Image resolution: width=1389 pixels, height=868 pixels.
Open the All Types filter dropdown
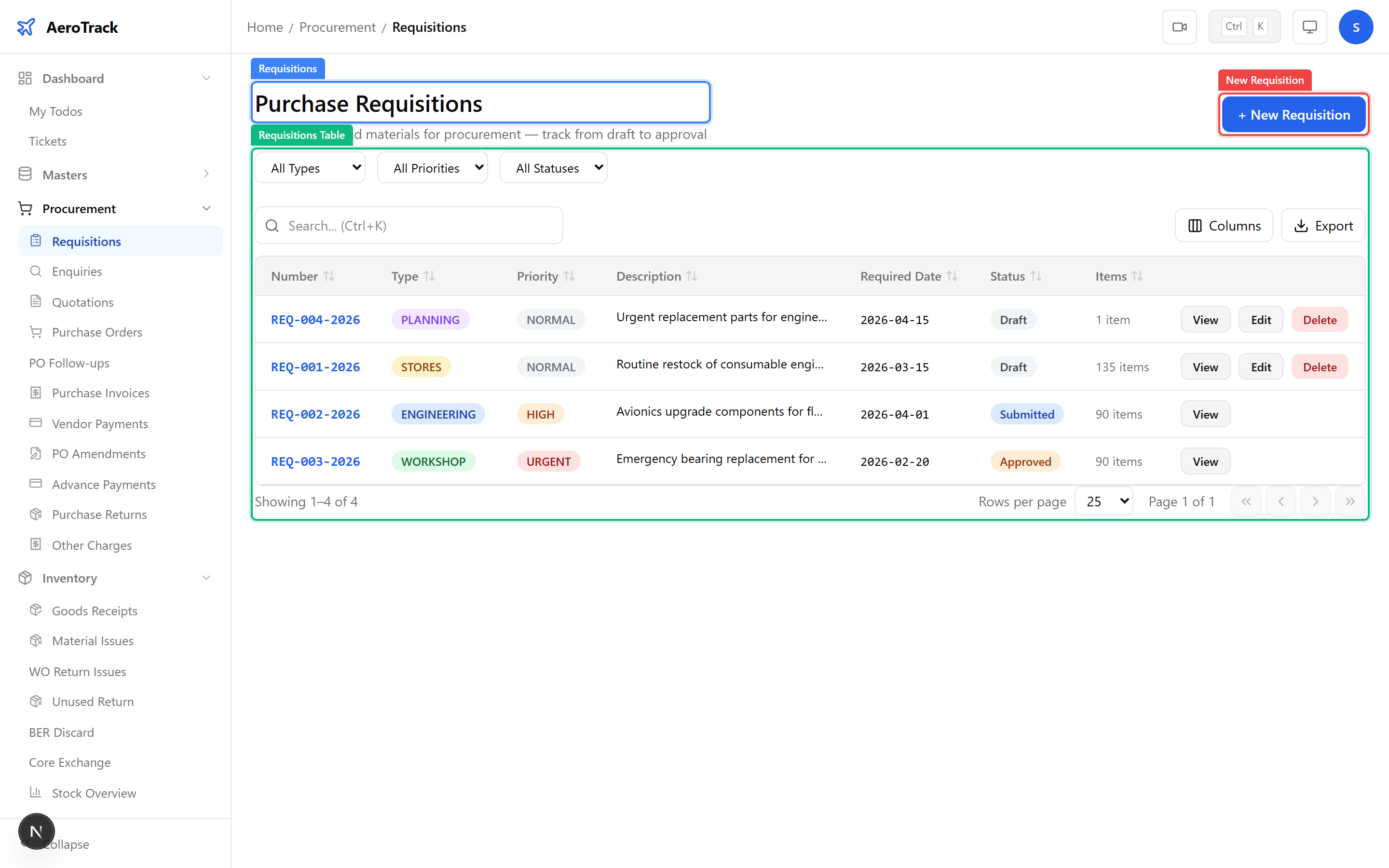pyautogui.click(x=309, y=167)
